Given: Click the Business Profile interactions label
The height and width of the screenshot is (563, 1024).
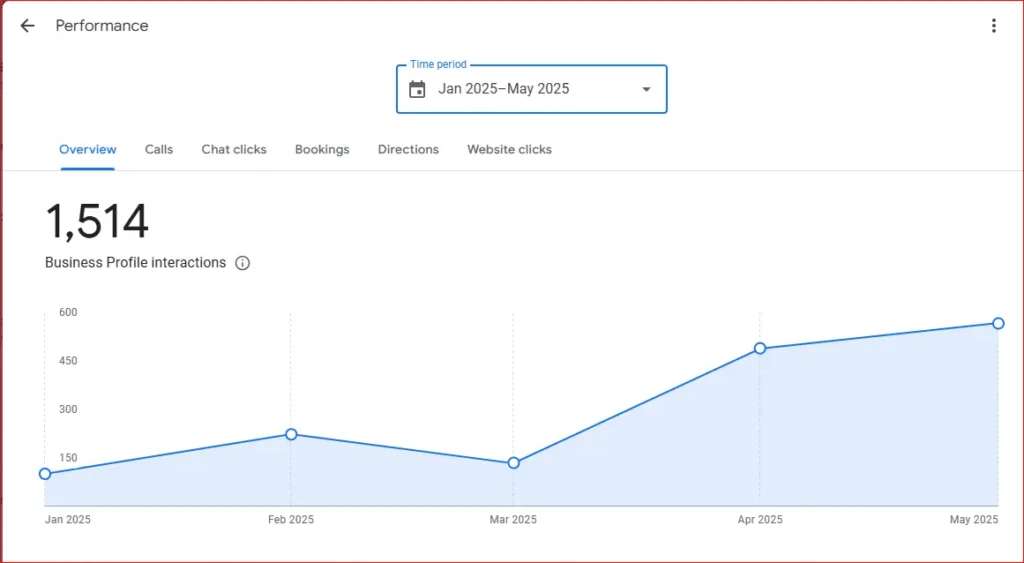Looking at the screenshot, I should [135, 263].
